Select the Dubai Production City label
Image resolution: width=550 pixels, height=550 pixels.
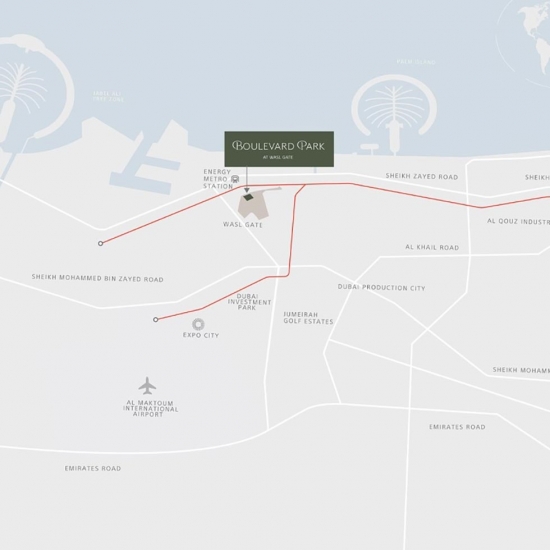[382, 288]
